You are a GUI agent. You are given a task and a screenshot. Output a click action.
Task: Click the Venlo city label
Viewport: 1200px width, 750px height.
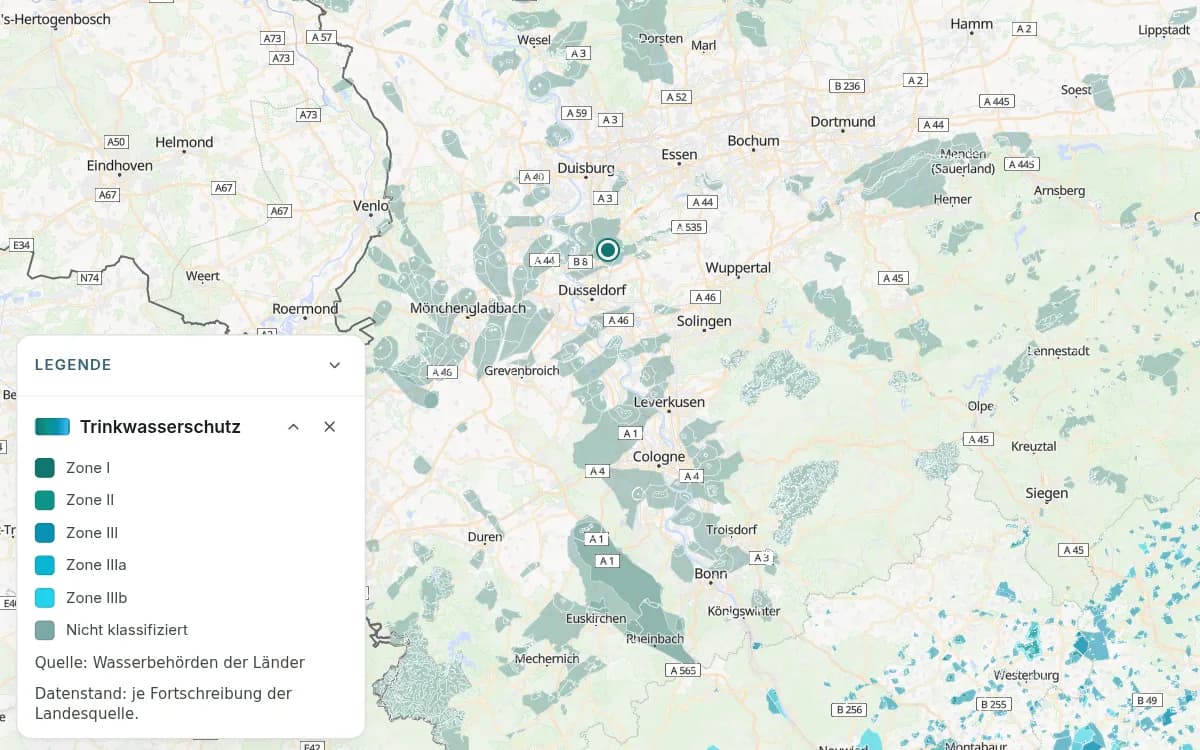click(371, 206)
